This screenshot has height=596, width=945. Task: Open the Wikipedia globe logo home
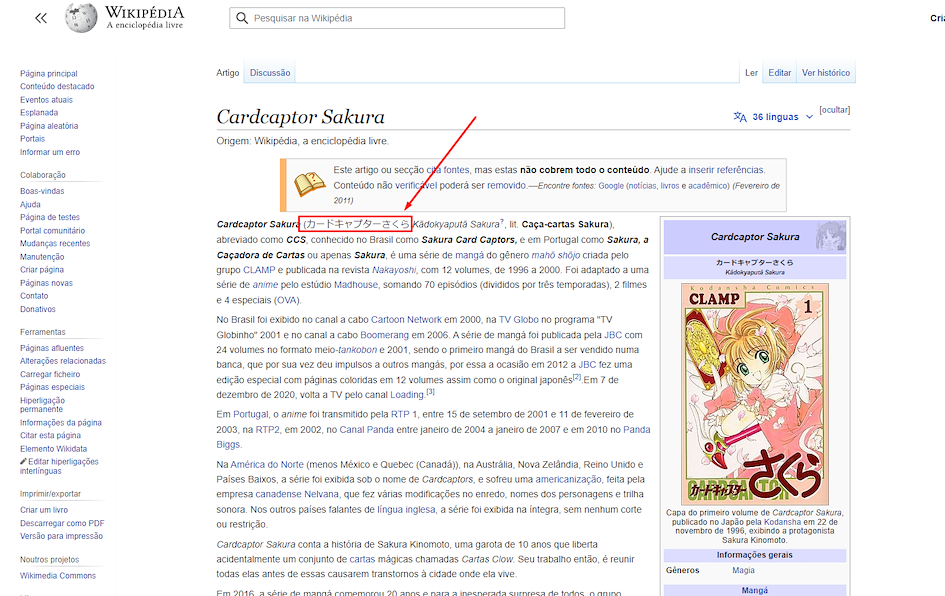(81, 17)
